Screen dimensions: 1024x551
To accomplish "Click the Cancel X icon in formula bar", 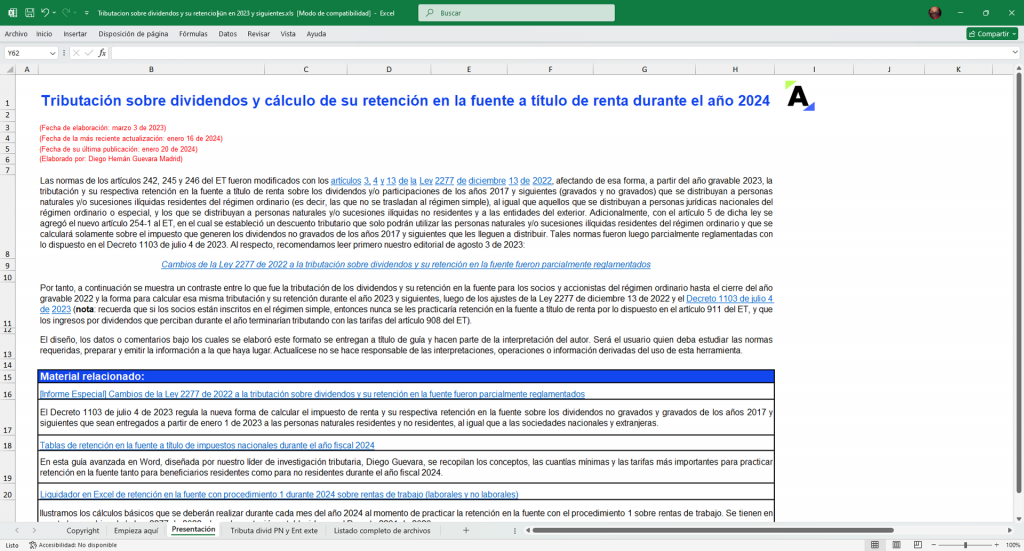I will click(76, 54).
